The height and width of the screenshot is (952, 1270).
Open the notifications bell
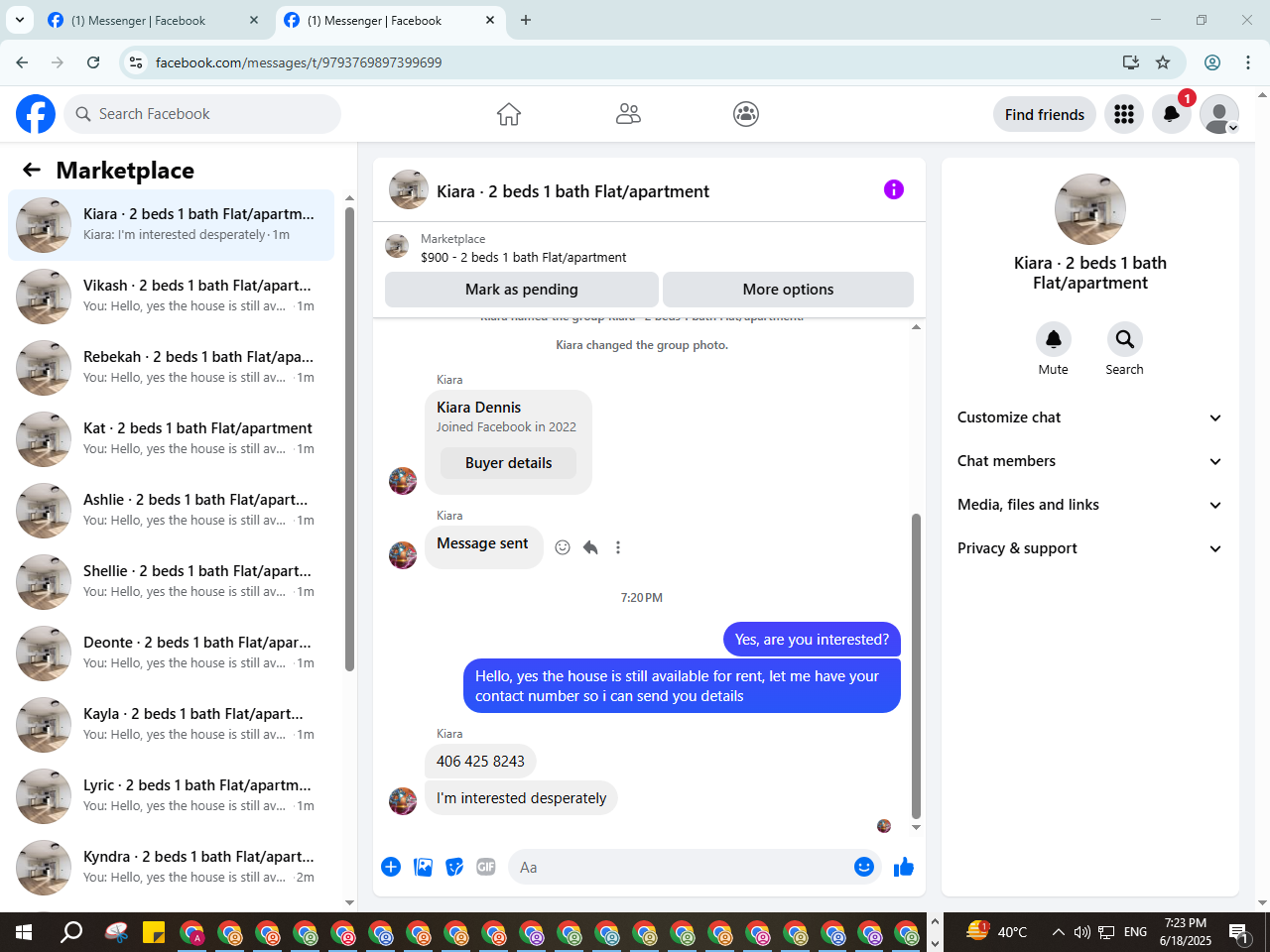tap(1172, 114)
